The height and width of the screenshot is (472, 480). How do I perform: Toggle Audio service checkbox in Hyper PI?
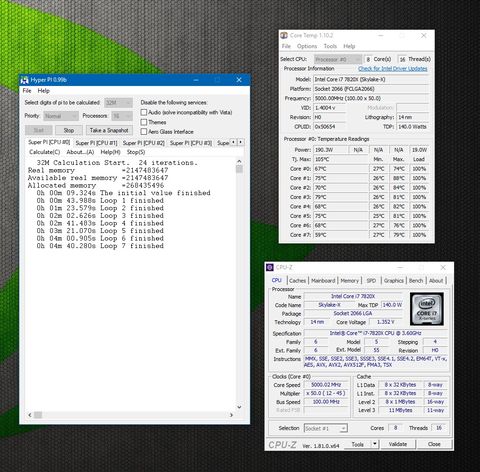pyautogui.click(x=144, y=112)
